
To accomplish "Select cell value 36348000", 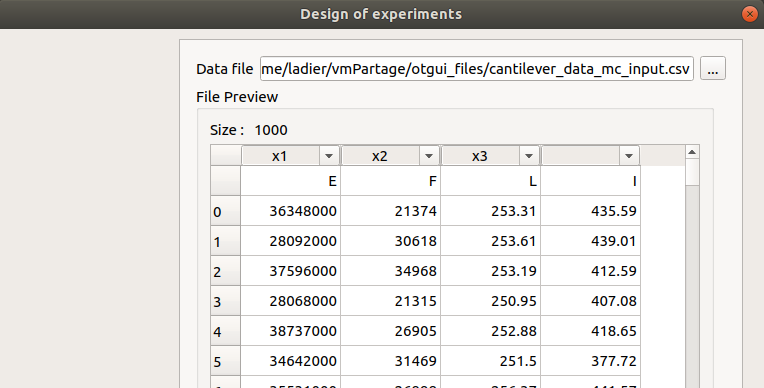I will click(x=291, y=211).
